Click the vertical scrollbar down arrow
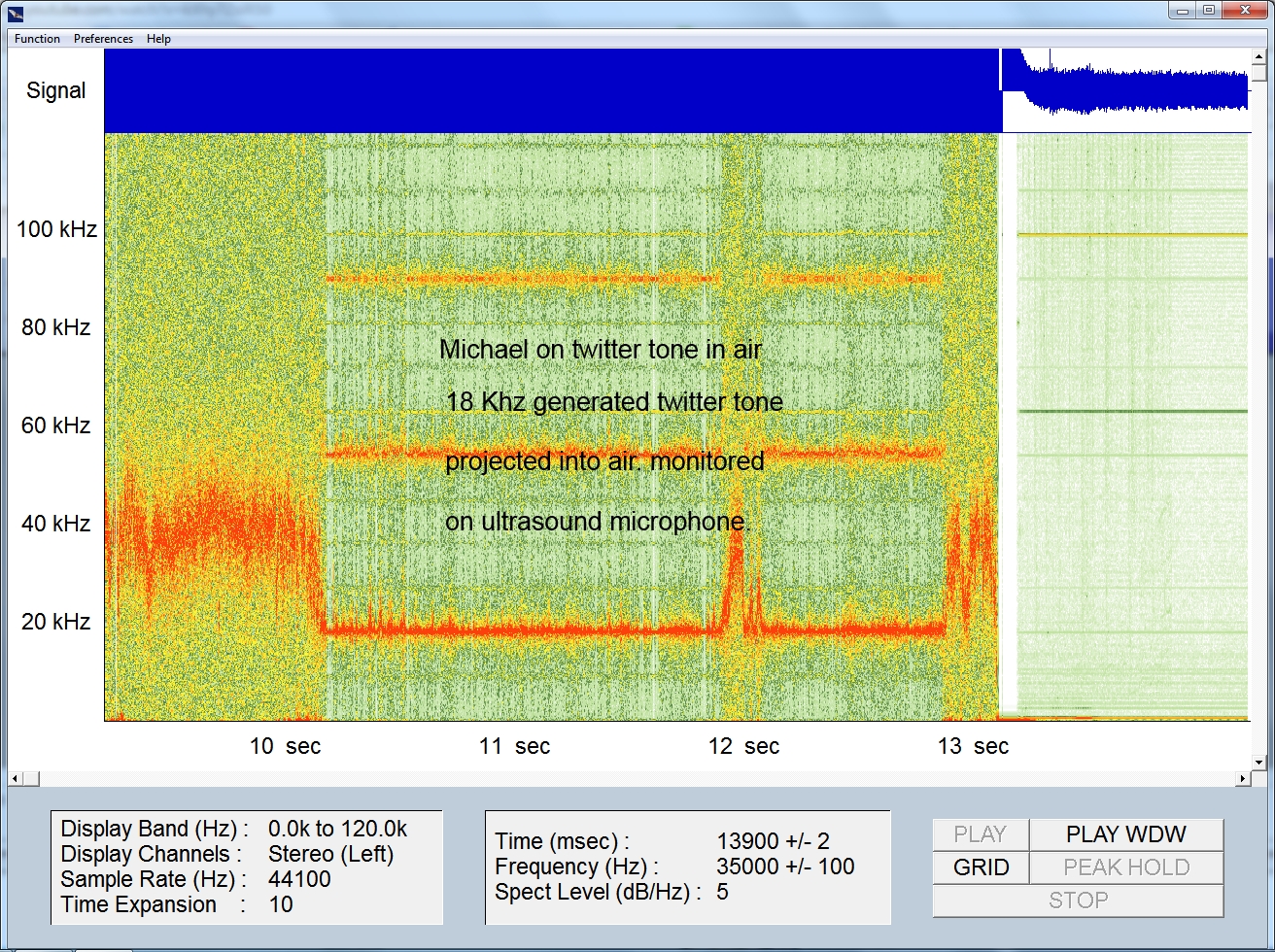Image resolution: width=1275 pixels, height=952 pixels. (x=1260, y=763)
